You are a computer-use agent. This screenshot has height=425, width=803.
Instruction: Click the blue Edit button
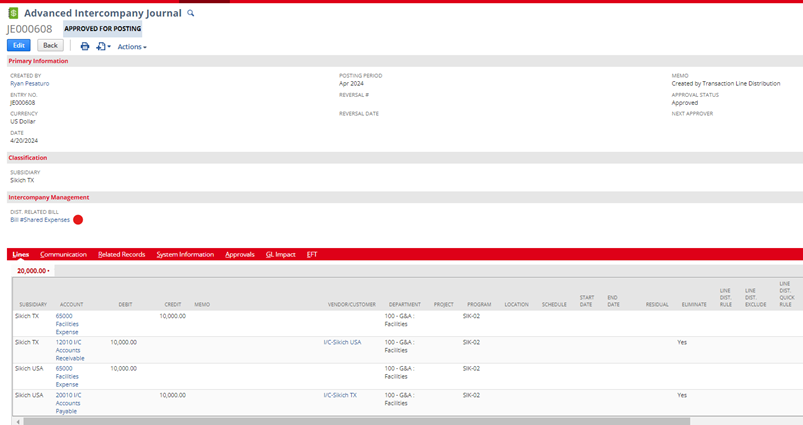[18, 46]
